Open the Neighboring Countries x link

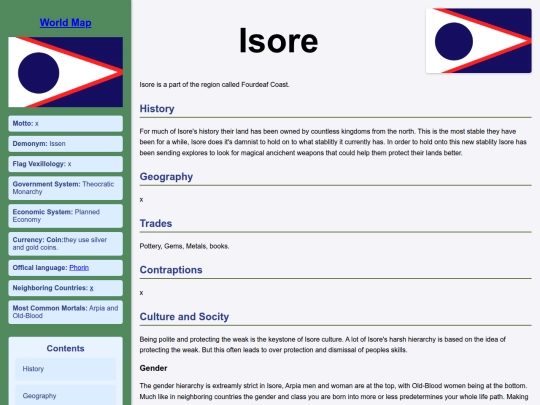(91, 288)
